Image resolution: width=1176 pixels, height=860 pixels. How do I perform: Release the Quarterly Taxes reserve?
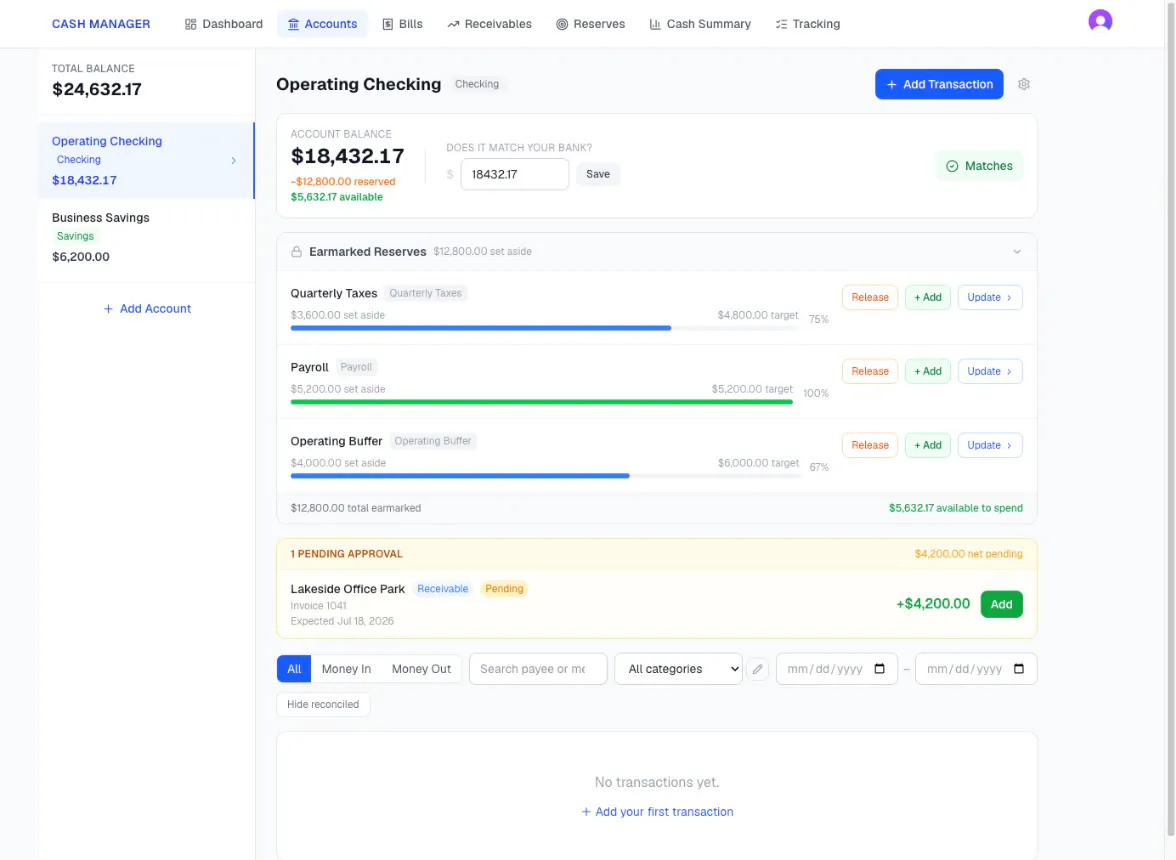tap(869, 297)
